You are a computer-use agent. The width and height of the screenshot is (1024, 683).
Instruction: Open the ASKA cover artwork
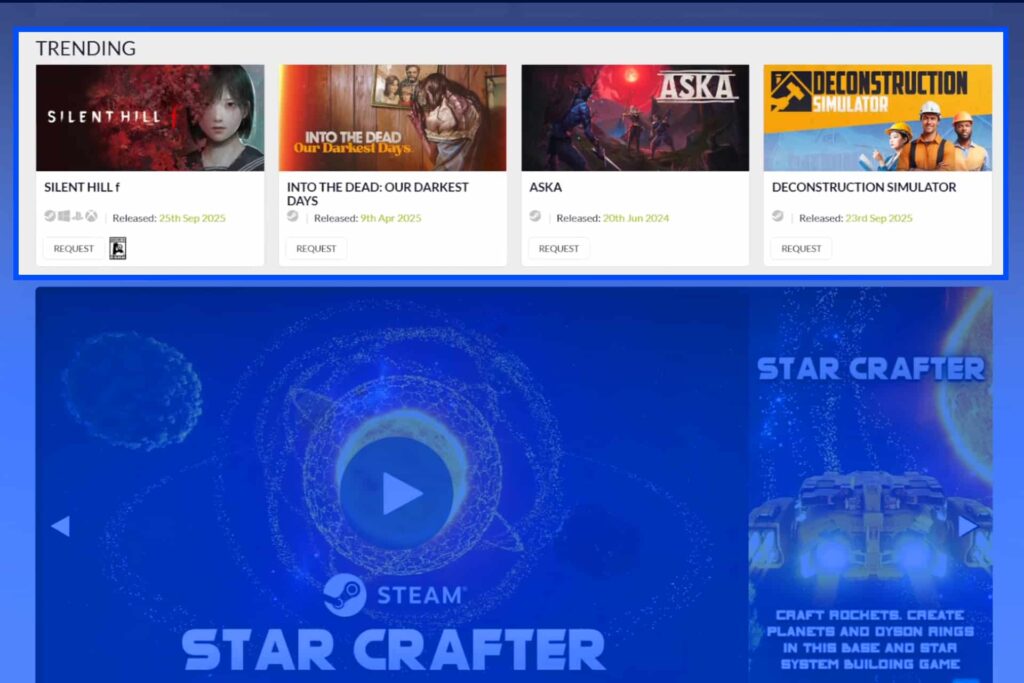pyautogui.click(x=635, y=118)
